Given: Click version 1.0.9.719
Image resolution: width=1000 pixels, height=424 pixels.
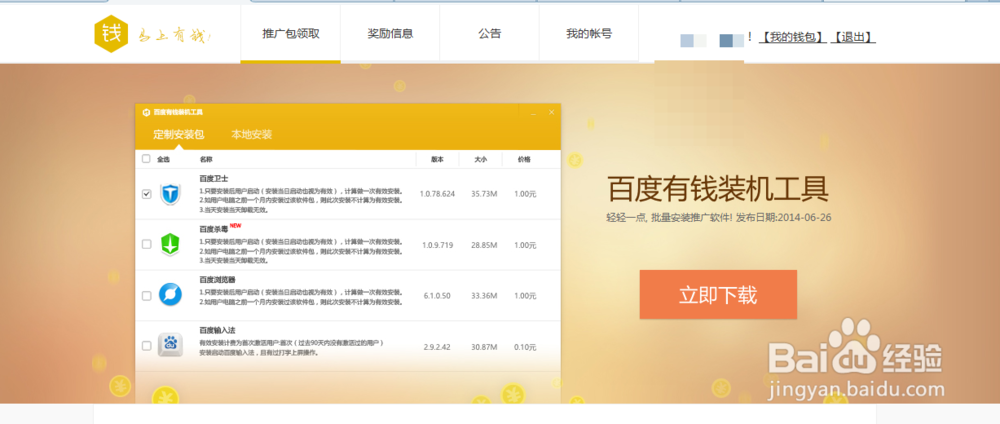Looking at the screenshot, I should click(x=438, y=245).
